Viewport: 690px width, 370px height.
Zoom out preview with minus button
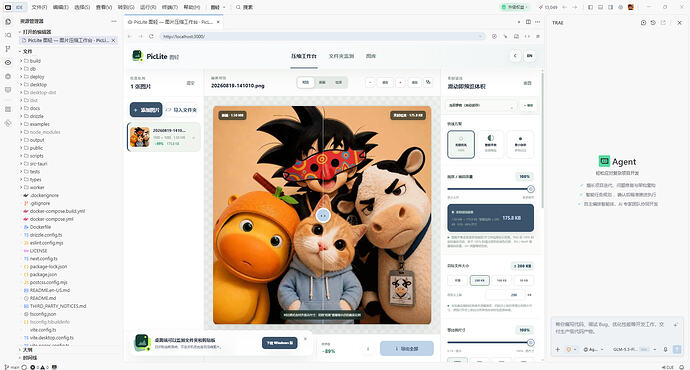(x=371, y=82)
